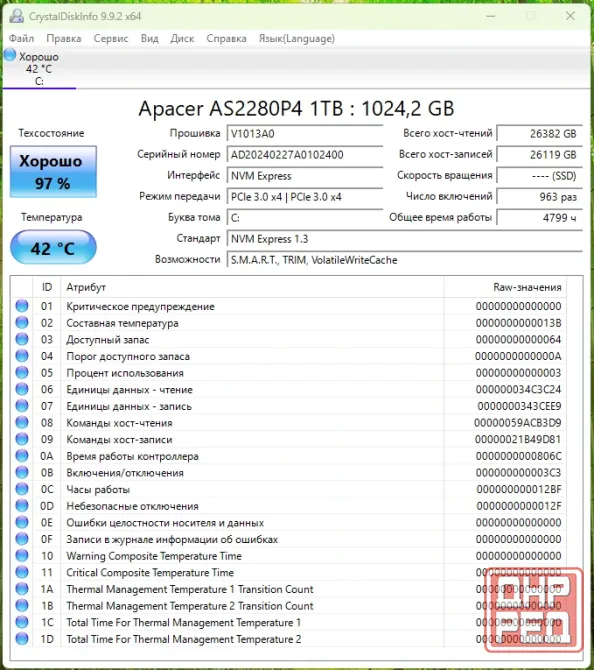
Task: Click the status orb for Команды хост-записи row
Action: click(x=22, y=439)
